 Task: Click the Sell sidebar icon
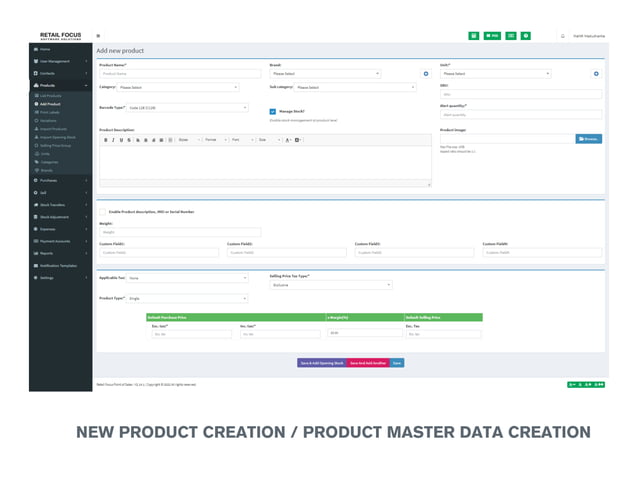(x=36, y=192)
